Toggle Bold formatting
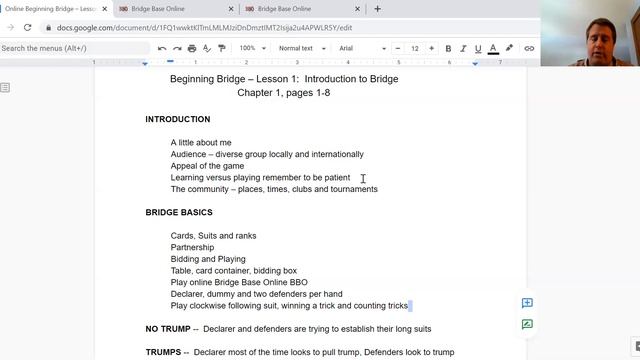Viewport: 640px width, 360px height. 448,49
